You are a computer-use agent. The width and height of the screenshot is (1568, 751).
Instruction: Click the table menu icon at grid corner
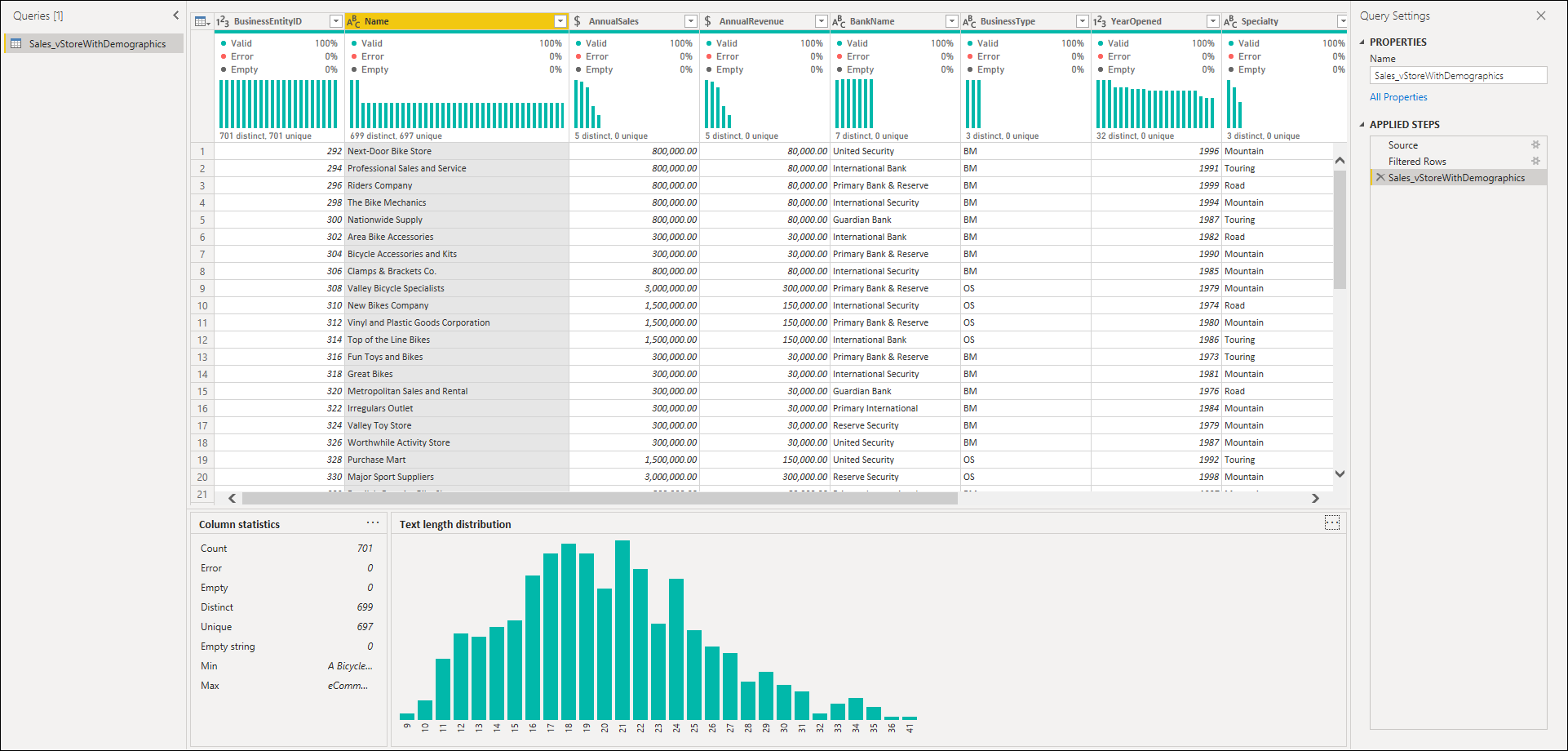202,21
